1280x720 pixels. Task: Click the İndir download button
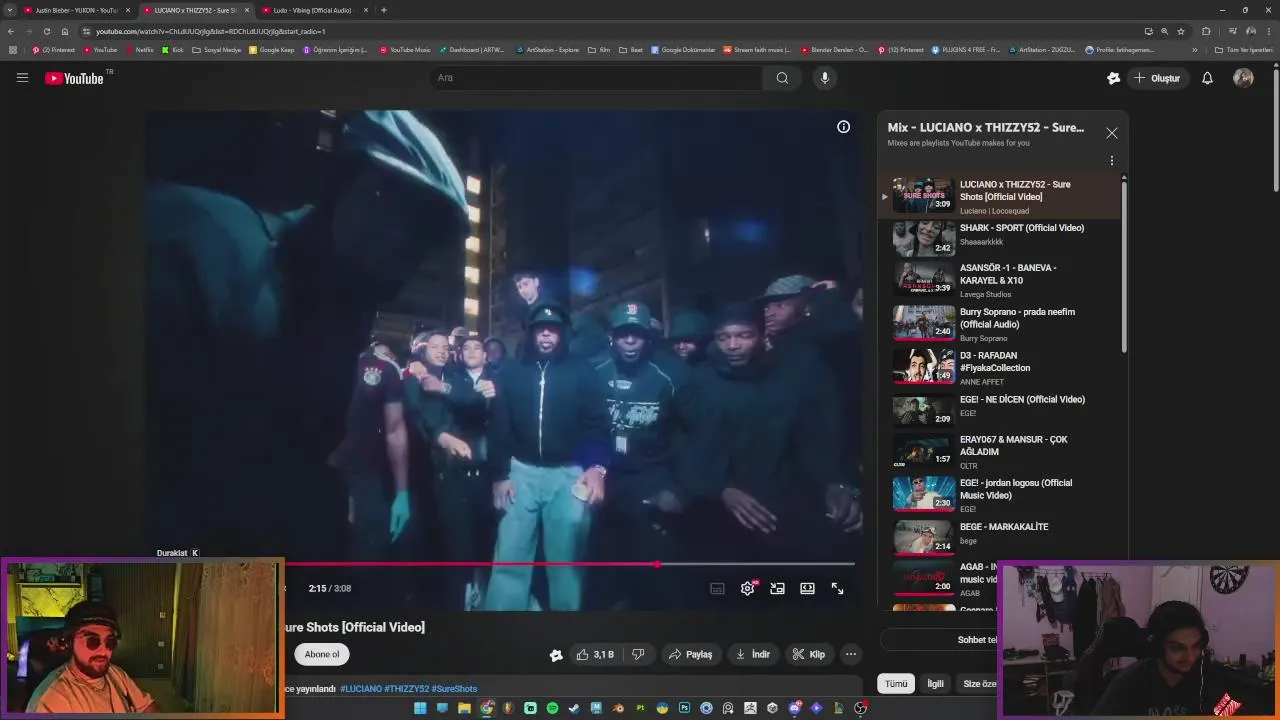pyautogui.click(x=752, y=654)
